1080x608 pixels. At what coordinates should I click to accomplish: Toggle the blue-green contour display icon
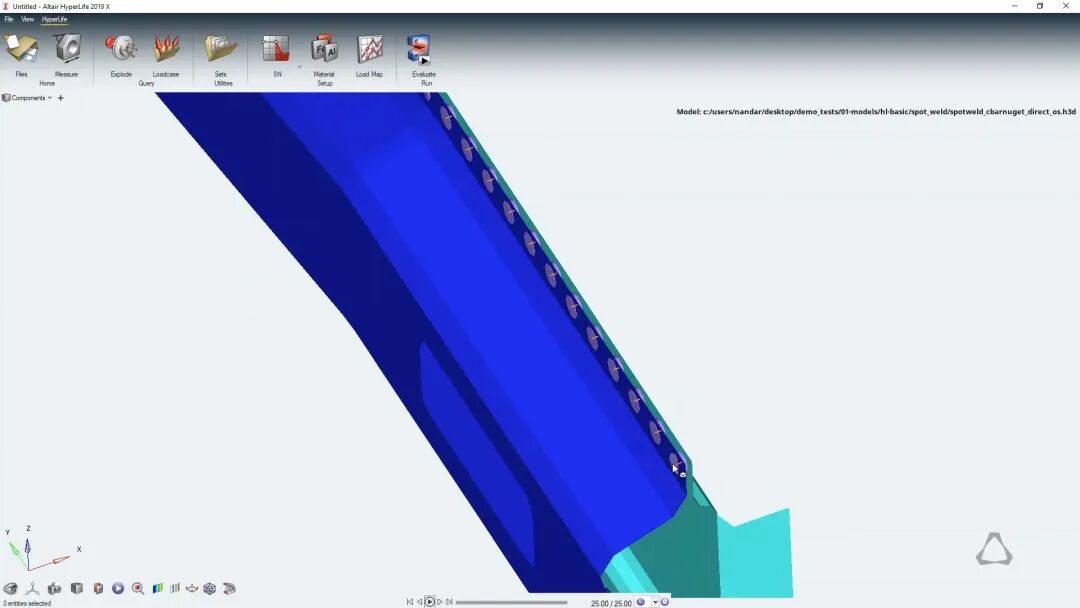click(157, 589)
